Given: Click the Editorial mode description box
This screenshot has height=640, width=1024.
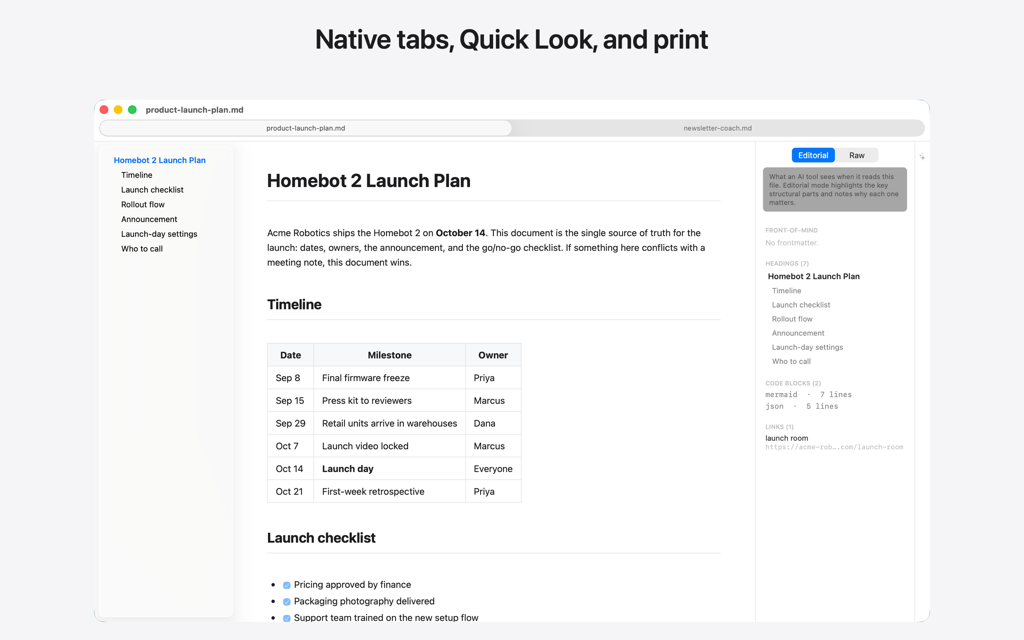Looking at the screenshot, I should [835, 189].
